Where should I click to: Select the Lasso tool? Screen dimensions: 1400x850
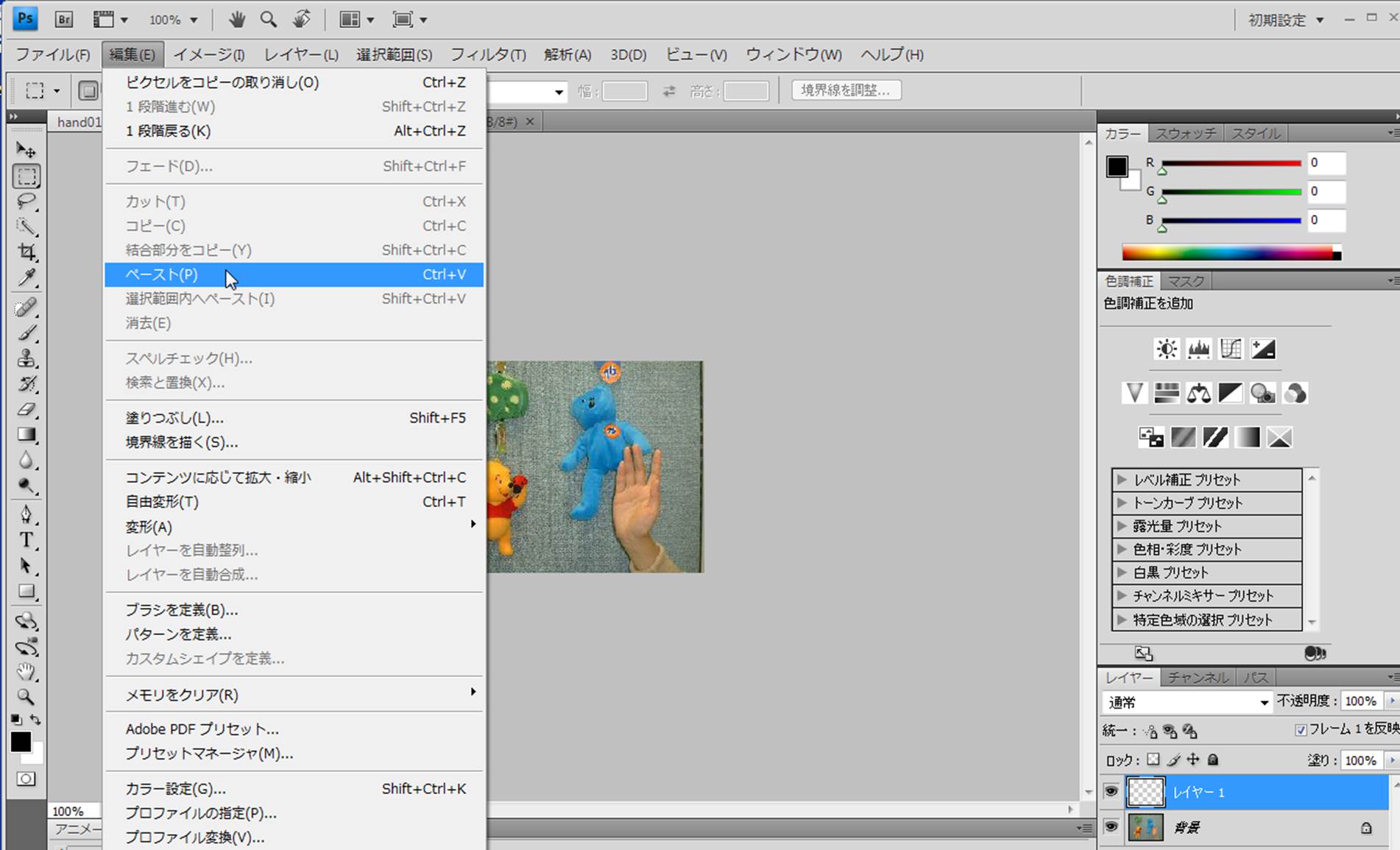26,201
